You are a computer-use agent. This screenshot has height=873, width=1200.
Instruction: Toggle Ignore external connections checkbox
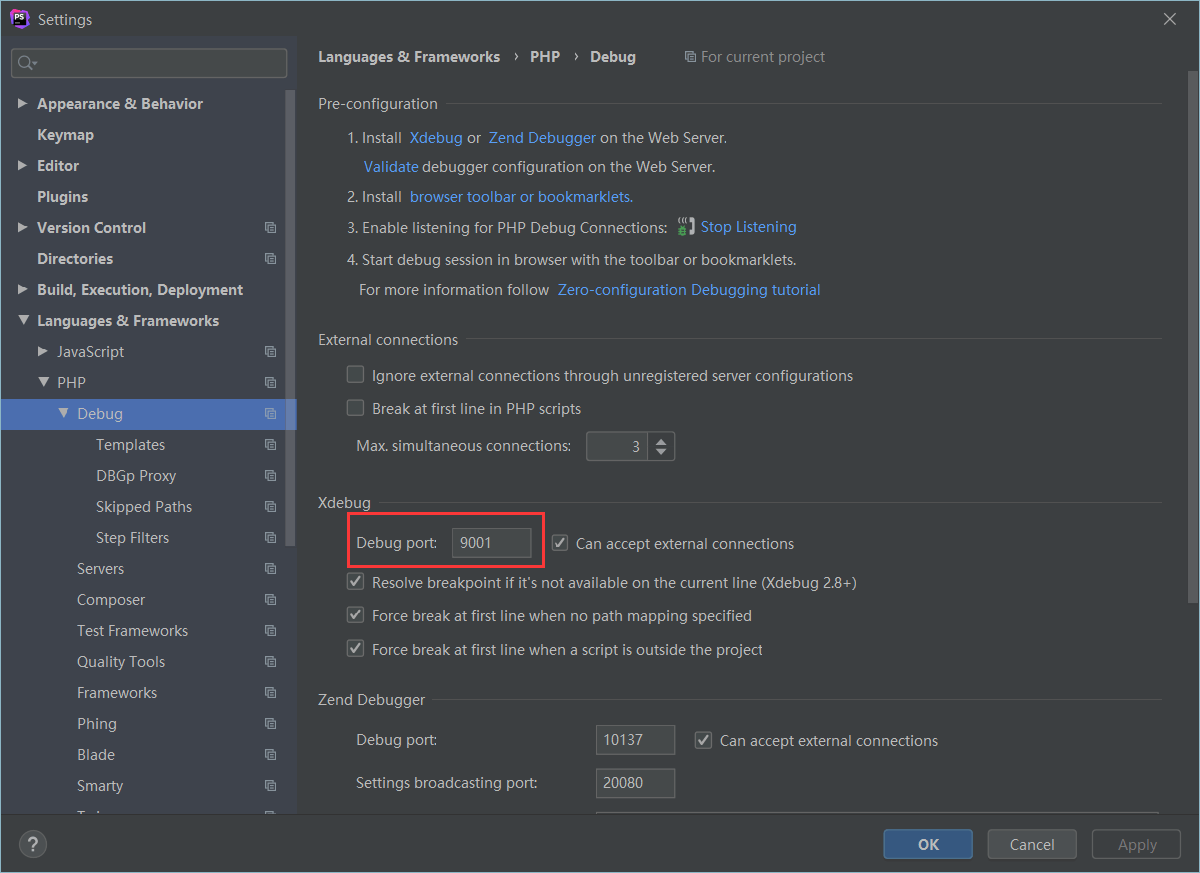[x=355, y=376]
